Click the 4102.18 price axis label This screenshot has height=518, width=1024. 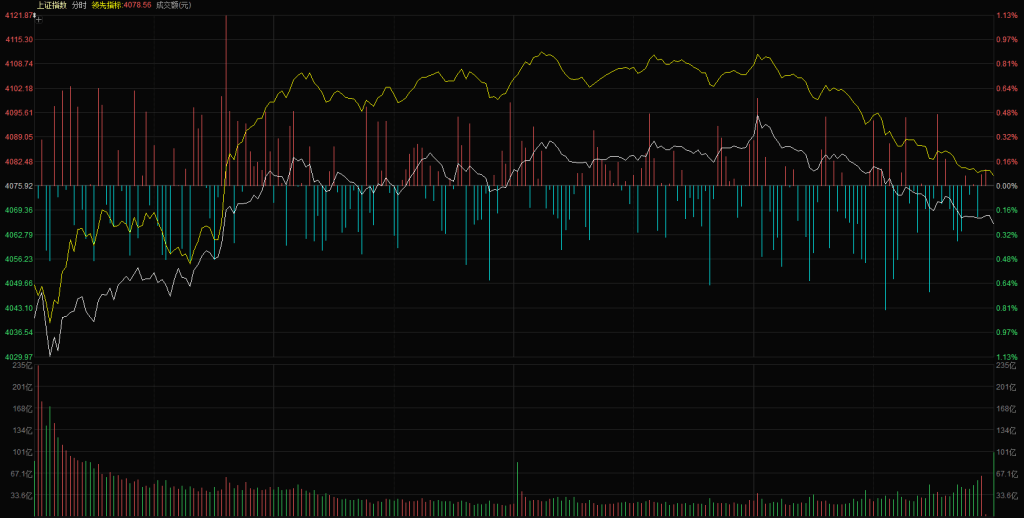pyautogui.click(x=18, y=88)
